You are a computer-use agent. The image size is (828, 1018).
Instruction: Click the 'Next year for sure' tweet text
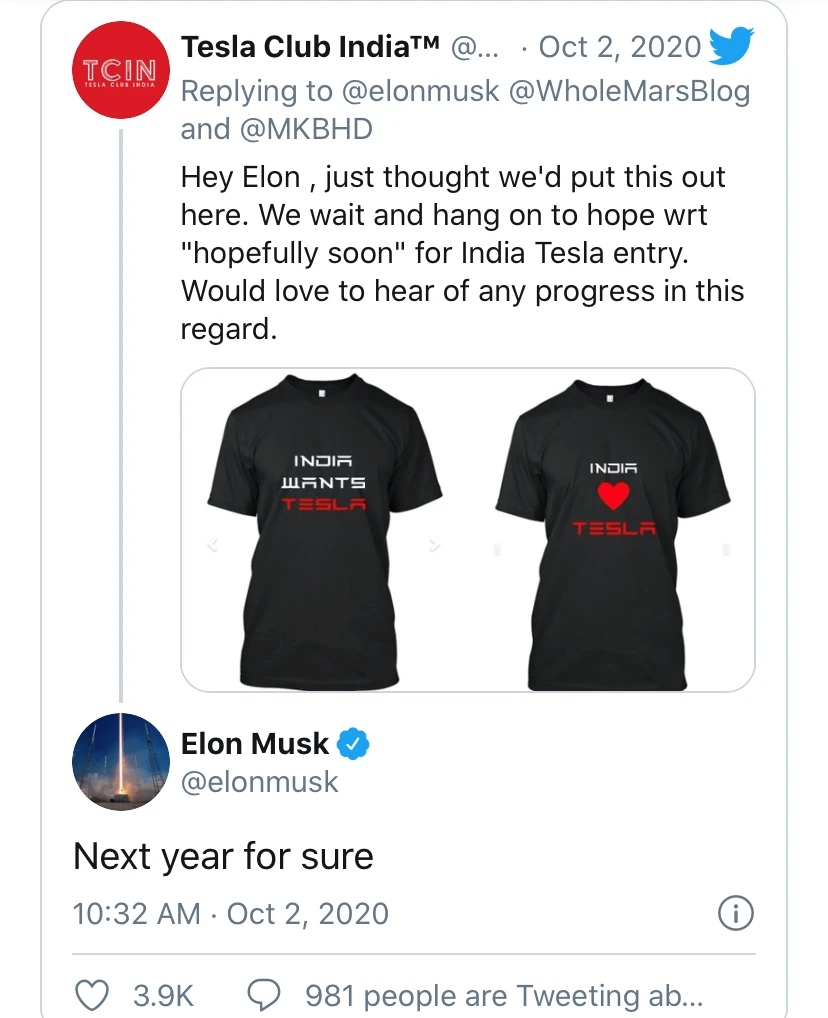[x=223, y=857]
